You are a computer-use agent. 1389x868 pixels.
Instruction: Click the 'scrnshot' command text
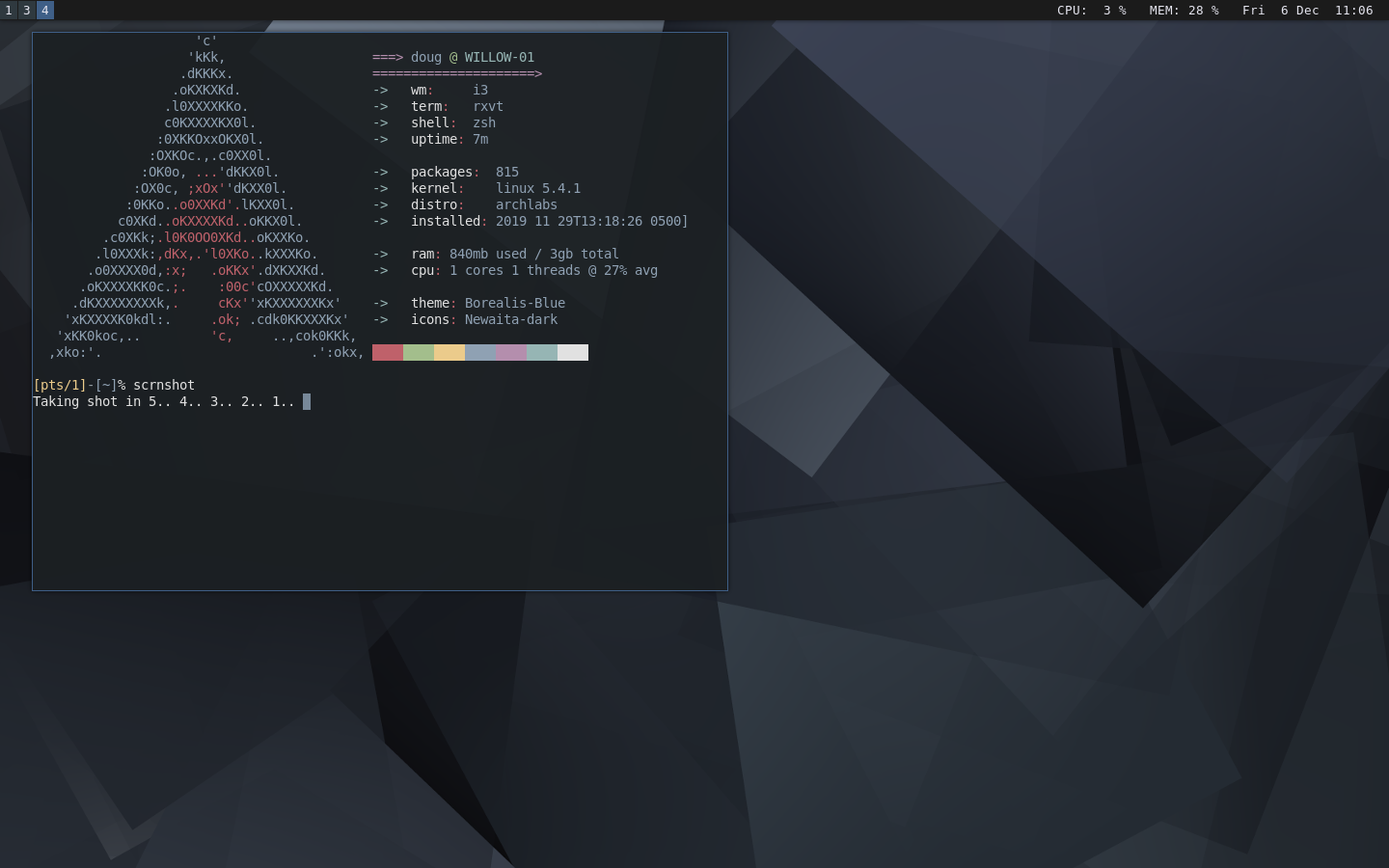[164, 385]
